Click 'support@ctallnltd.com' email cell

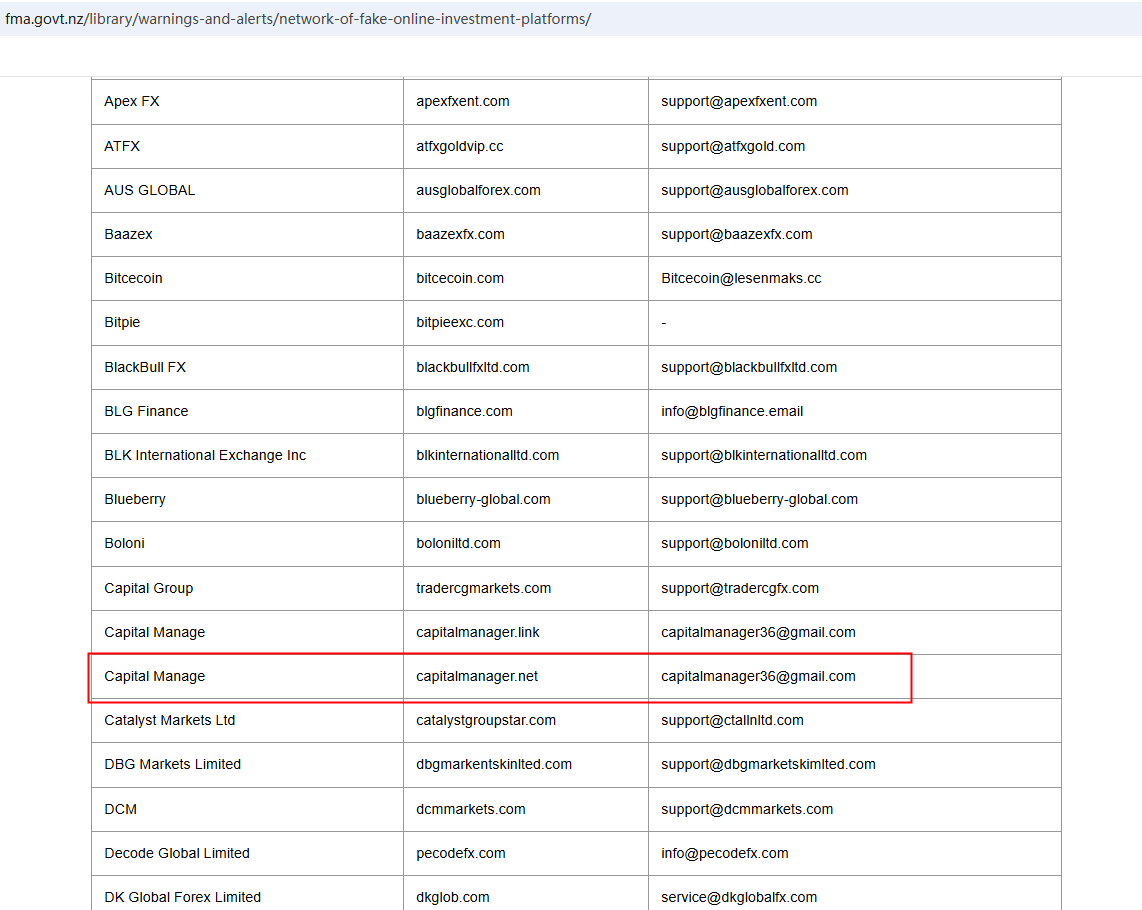point(854,721)
